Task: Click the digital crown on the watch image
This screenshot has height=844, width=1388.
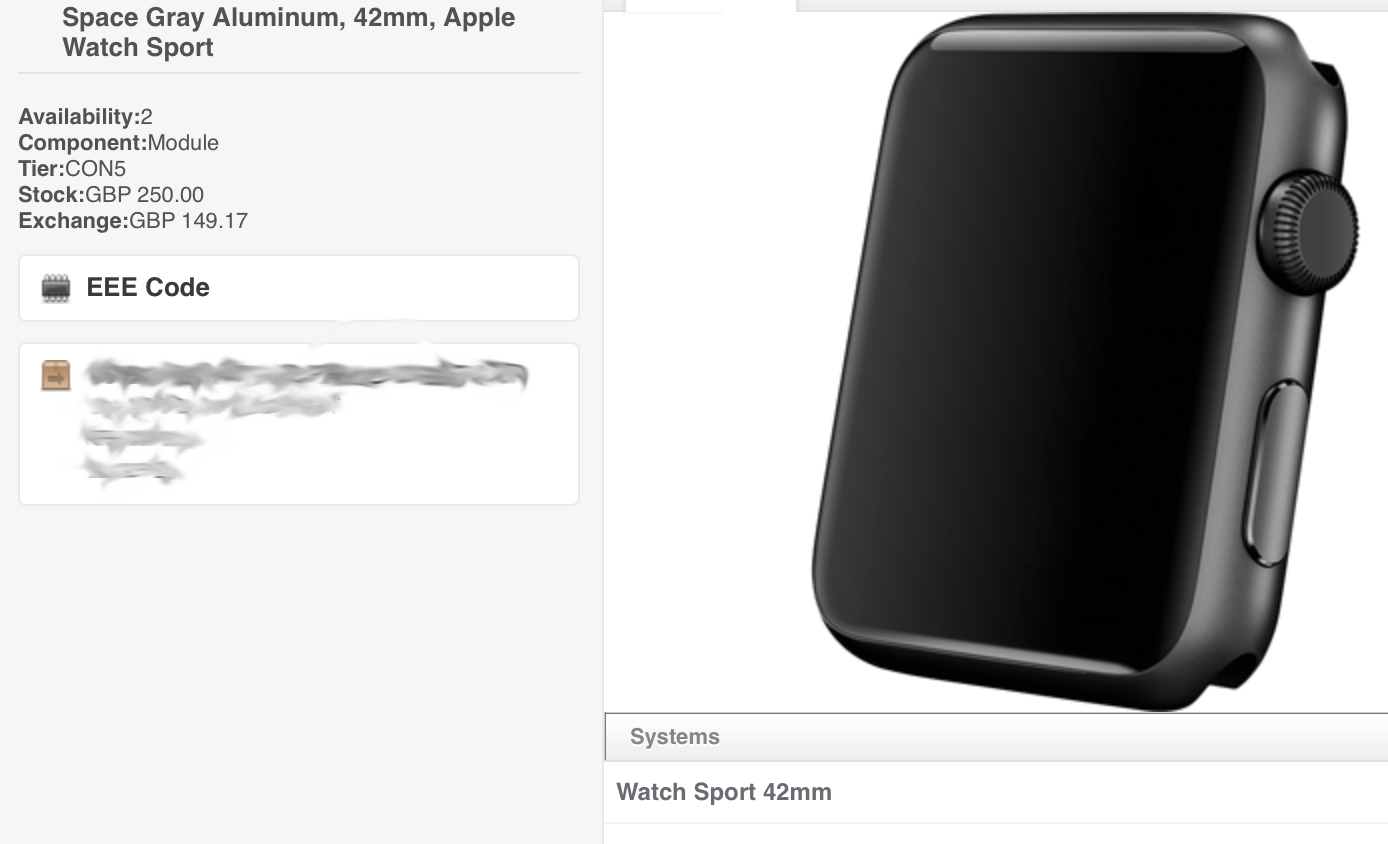Action: (x=1308, y=233)
